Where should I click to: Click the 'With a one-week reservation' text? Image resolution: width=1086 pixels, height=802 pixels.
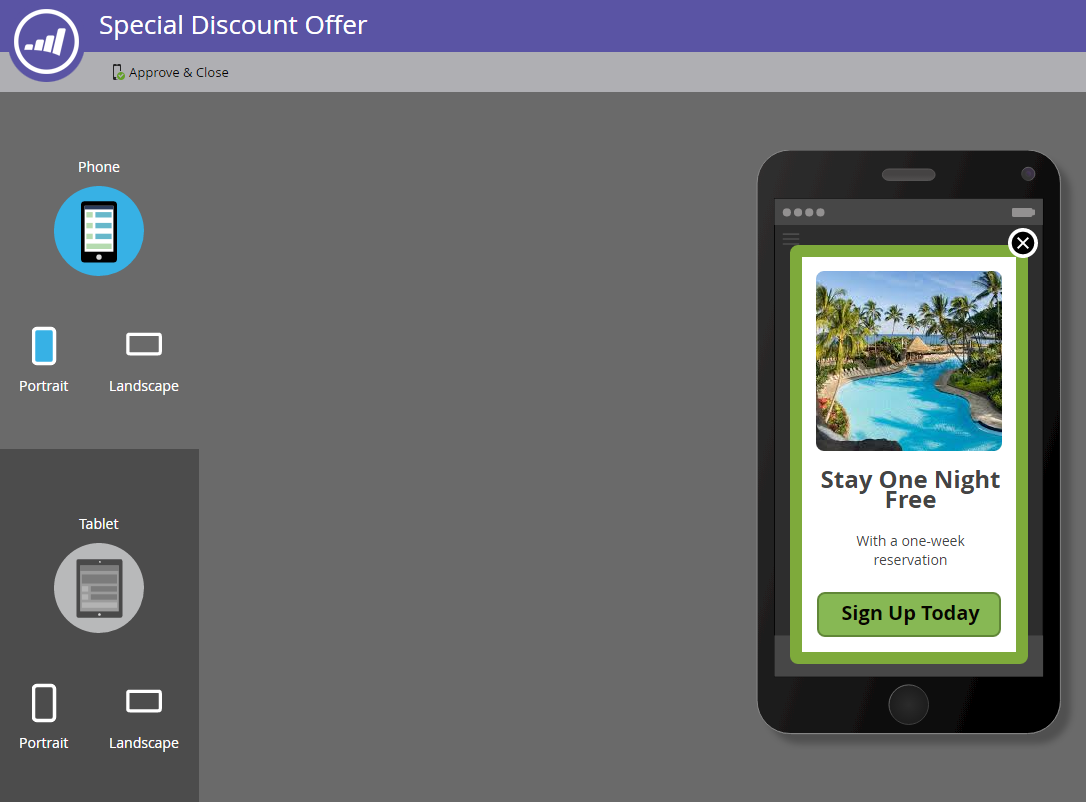click(910, 551)
